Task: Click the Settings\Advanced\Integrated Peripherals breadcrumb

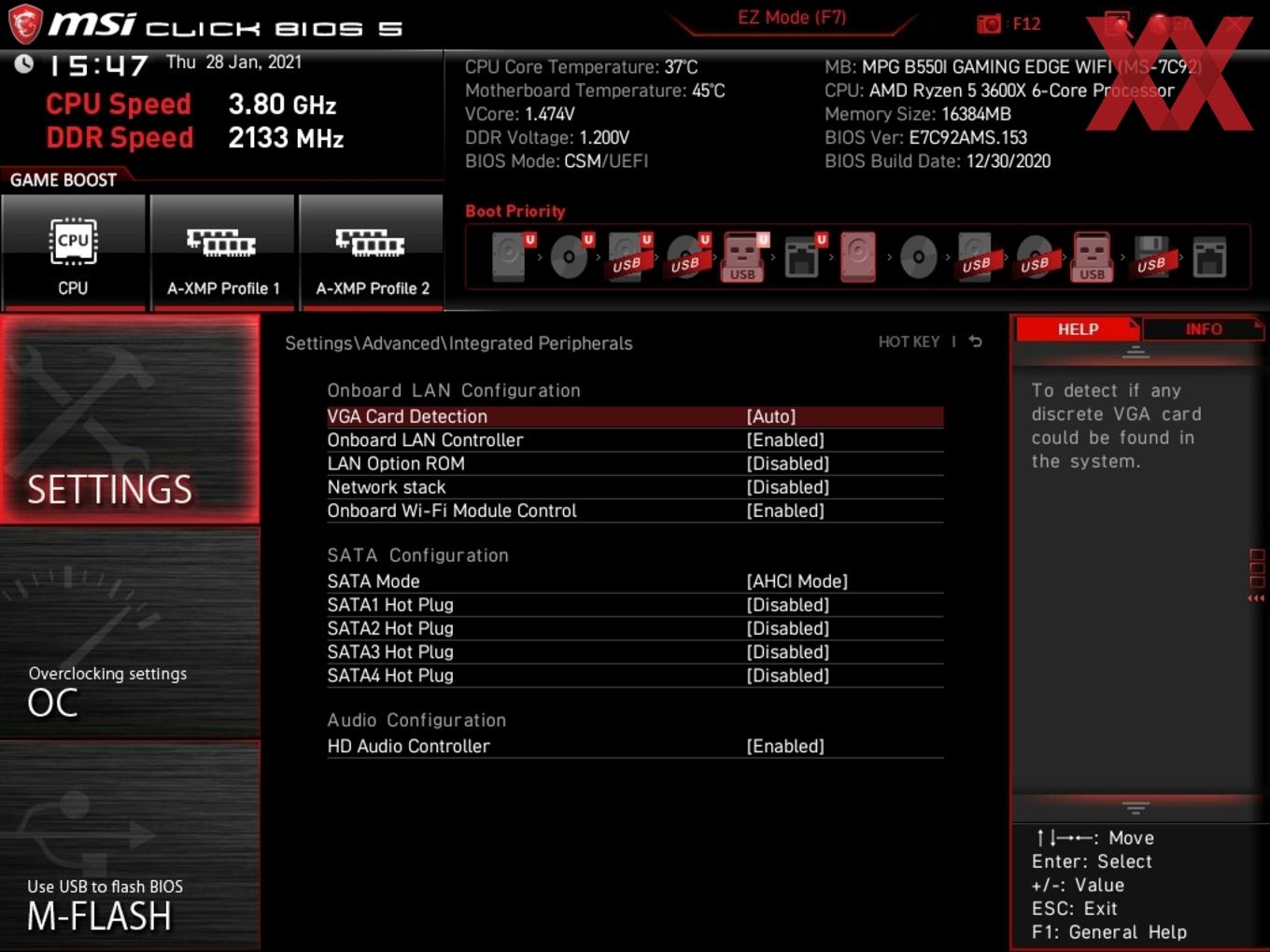Action: coord(459,343)
